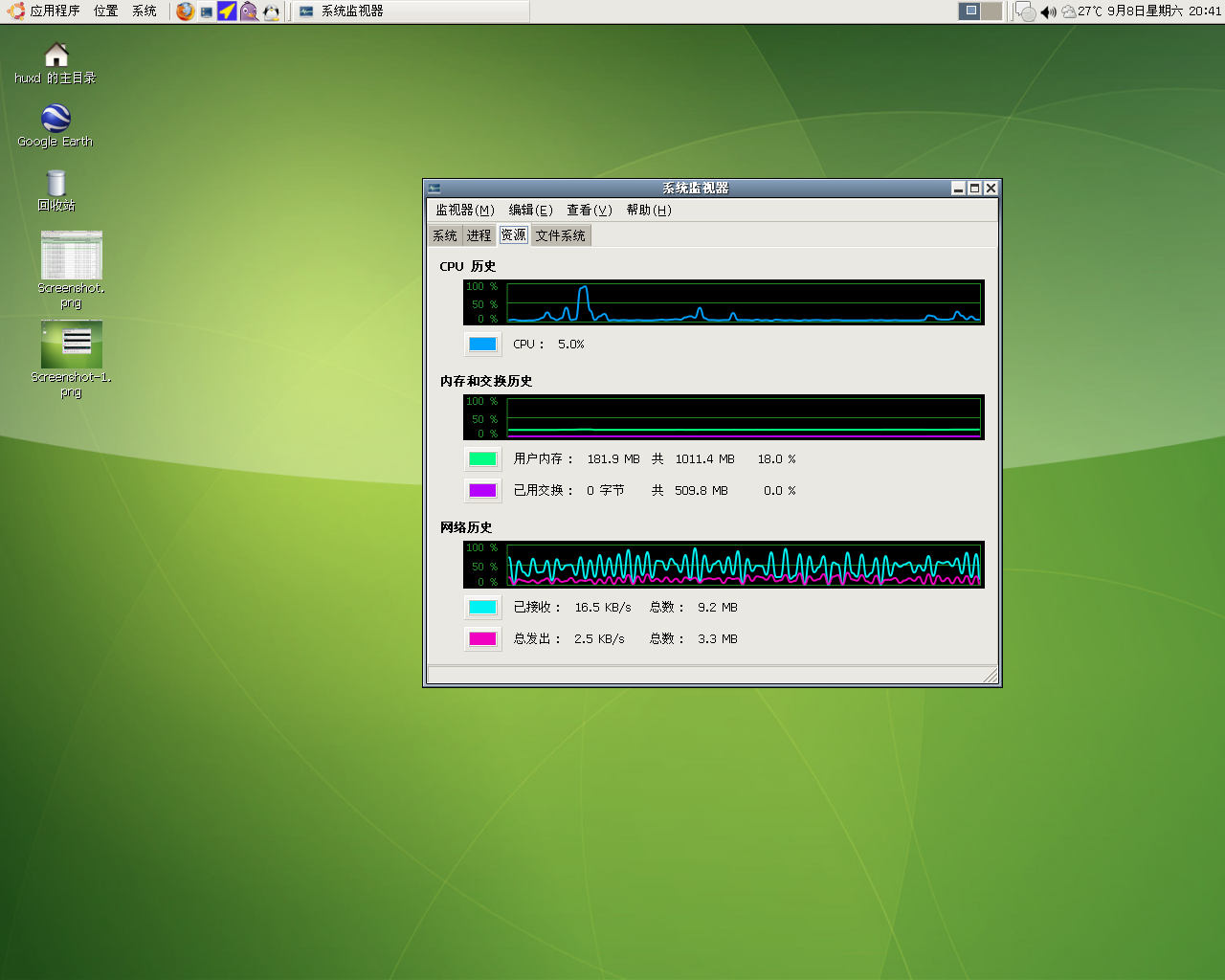Viewport: 1225px width, 980px height.
Task: Click the 9.2 MB received total
Action: [x=717, y=608]
